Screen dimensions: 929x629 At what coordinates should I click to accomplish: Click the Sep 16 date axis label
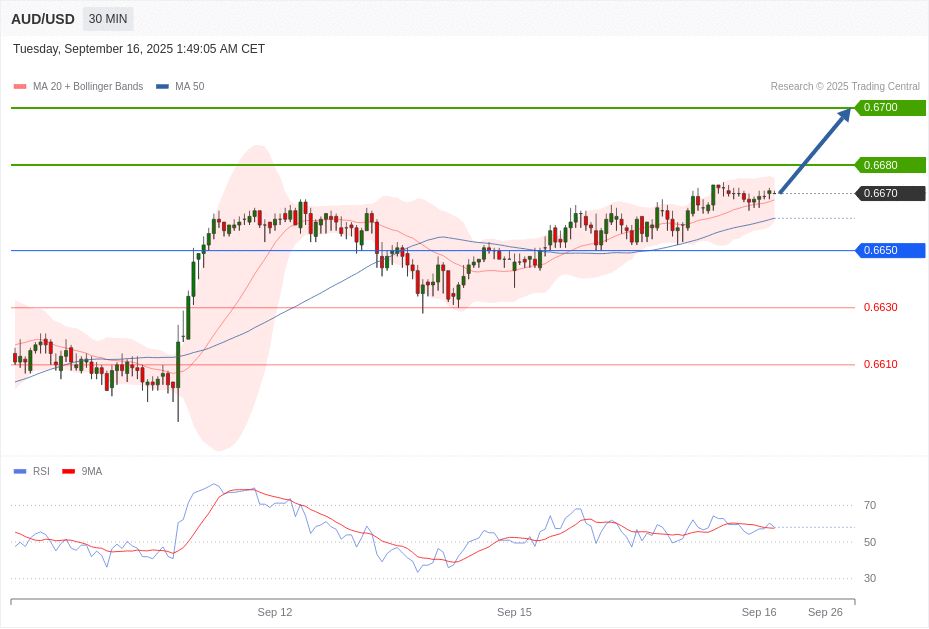pos(759,612)
